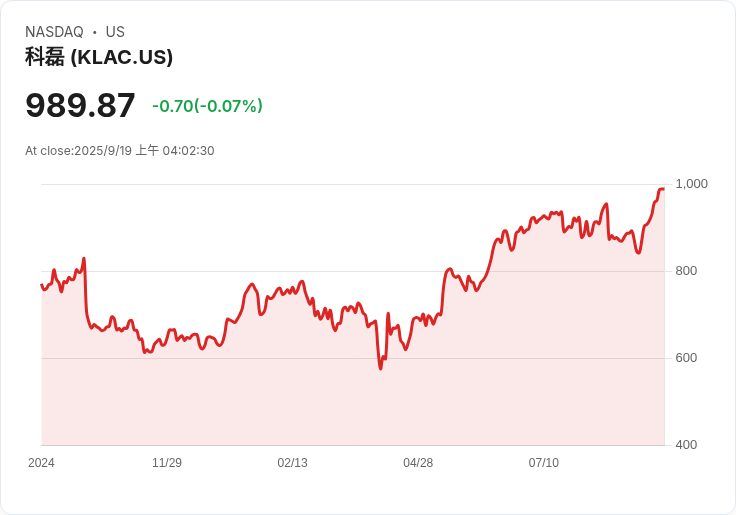Click the dot separator between NASDAQ and US
Screen dimensions: 736x515
pos(95,32)
